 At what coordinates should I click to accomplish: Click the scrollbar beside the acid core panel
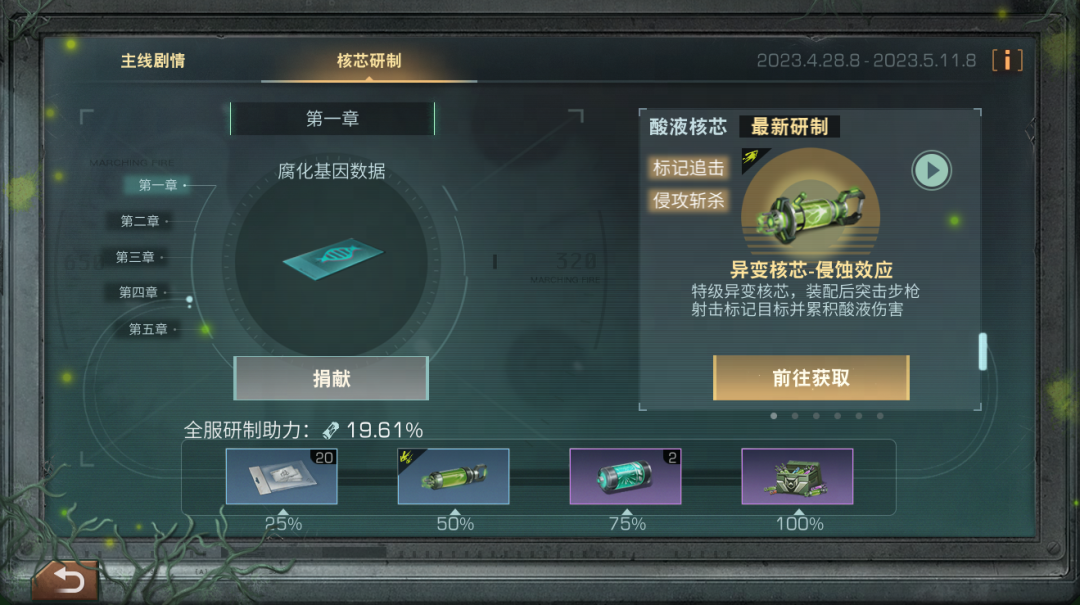983,351
